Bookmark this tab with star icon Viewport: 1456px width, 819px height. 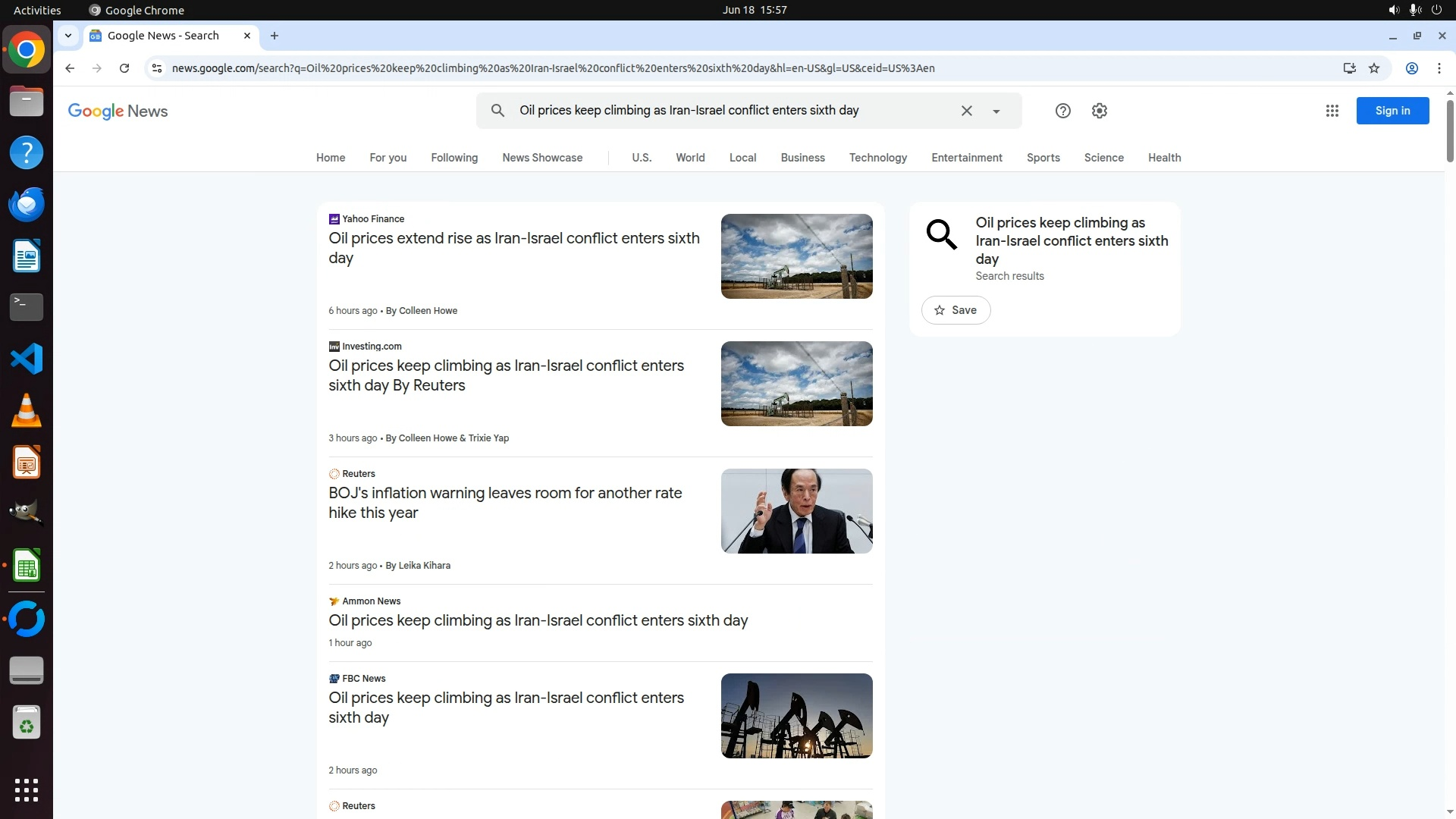(1374, 68)
